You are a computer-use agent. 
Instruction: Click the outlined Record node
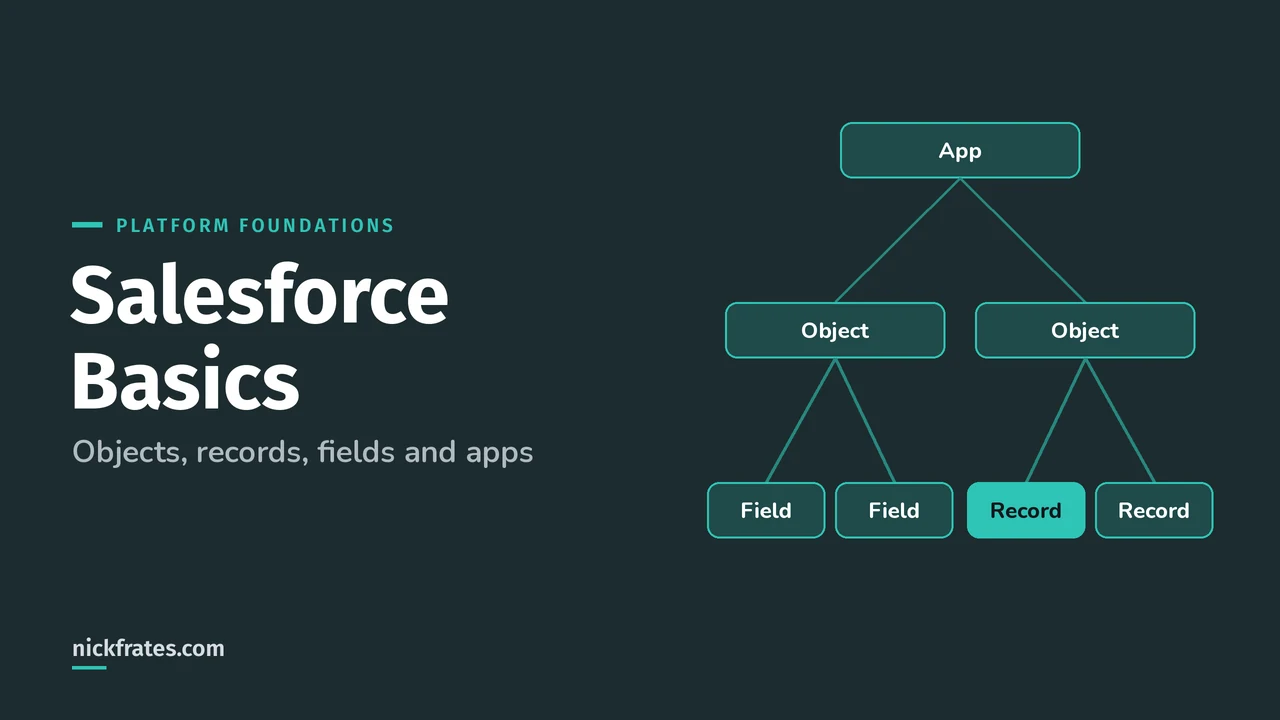click(1154, 510)
